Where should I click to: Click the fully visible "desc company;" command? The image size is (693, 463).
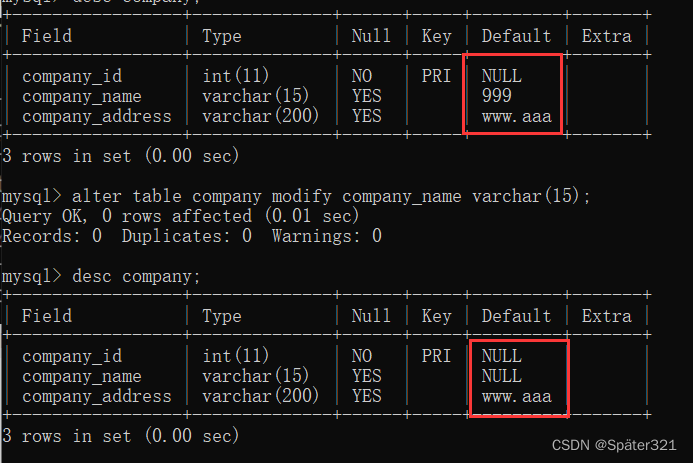101,276
